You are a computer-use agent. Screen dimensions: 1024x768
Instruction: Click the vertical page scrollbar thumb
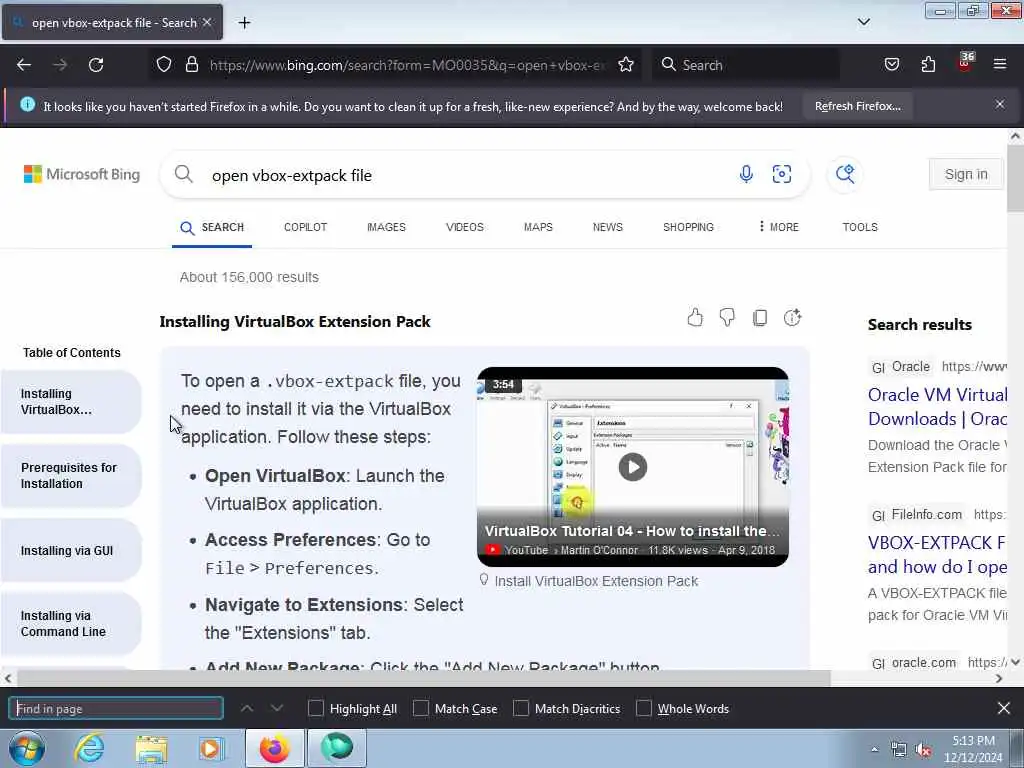(x=1015, y=178)
